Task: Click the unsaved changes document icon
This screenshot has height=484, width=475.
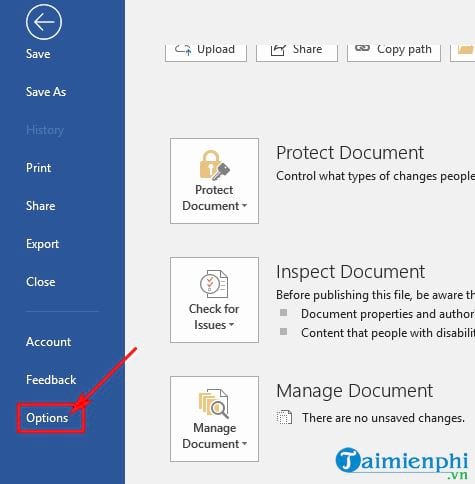Action: click(x=284, y=417)
